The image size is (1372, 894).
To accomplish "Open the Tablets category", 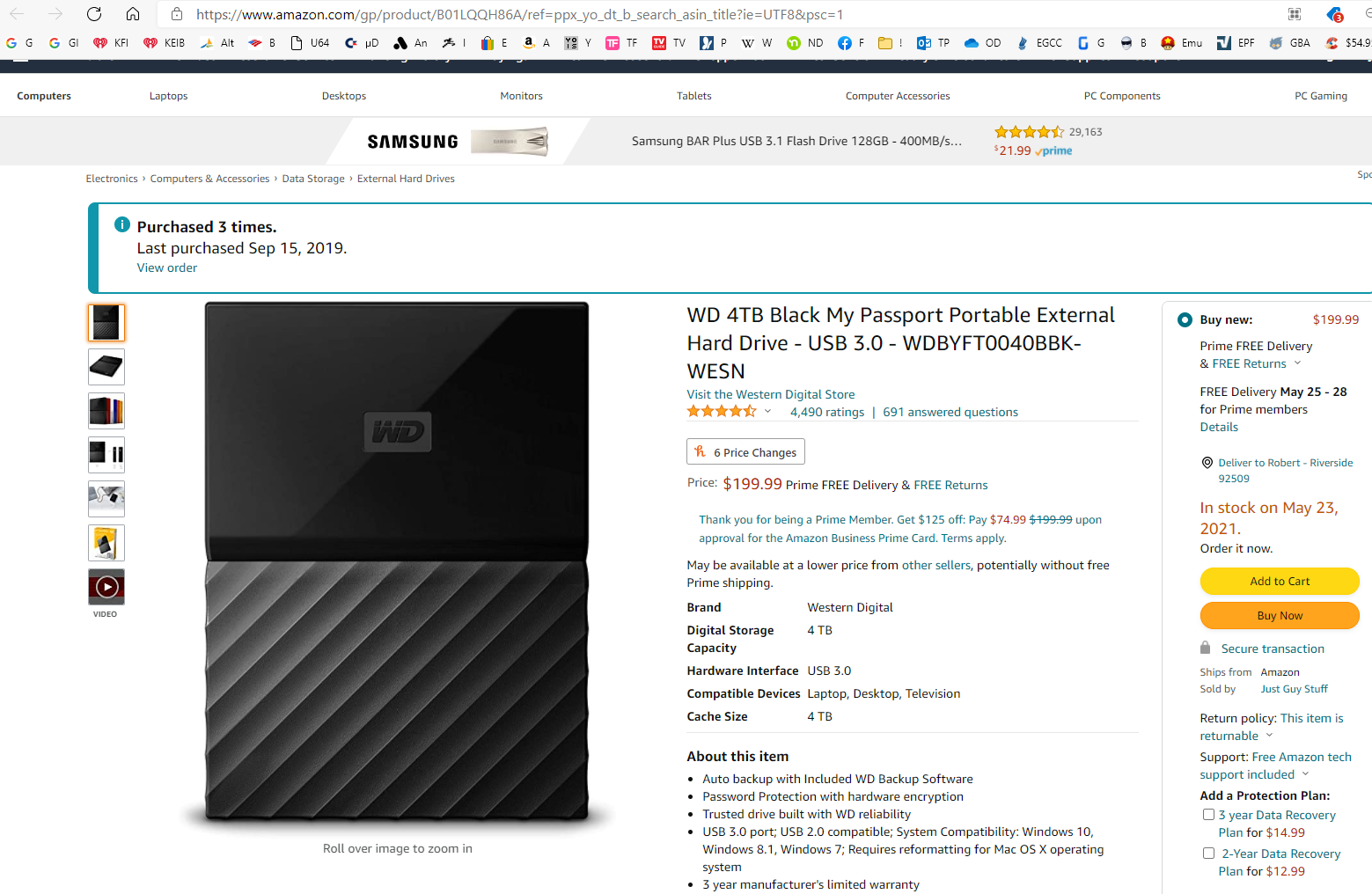I will tap(693, 96).
